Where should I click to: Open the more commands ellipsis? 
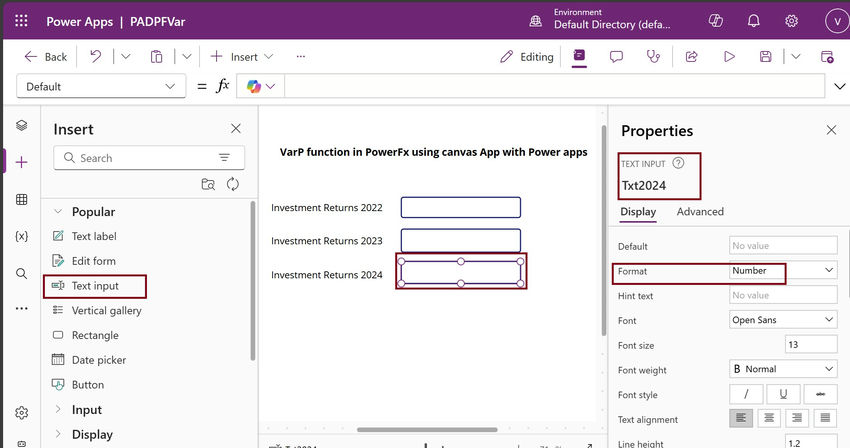[300, 56]
